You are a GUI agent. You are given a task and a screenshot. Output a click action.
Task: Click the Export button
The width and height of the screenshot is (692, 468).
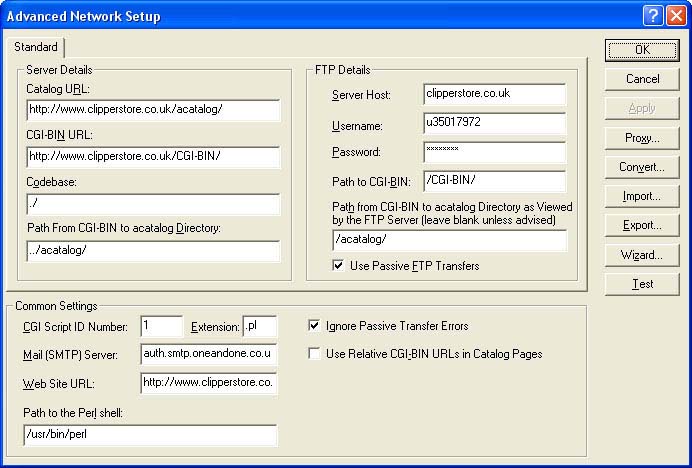tap(642, 225)
